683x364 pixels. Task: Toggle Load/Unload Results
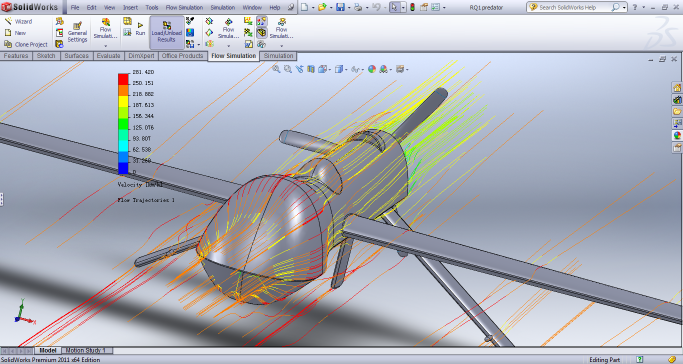(x=166, y=32)
